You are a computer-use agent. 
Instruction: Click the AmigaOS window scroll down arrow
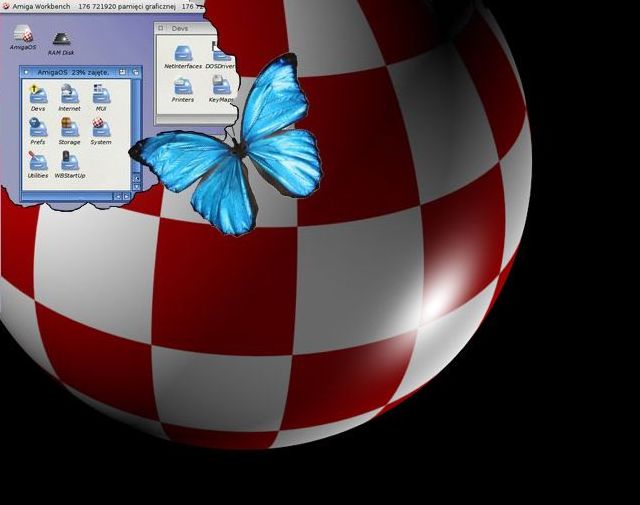click(136, 187)
